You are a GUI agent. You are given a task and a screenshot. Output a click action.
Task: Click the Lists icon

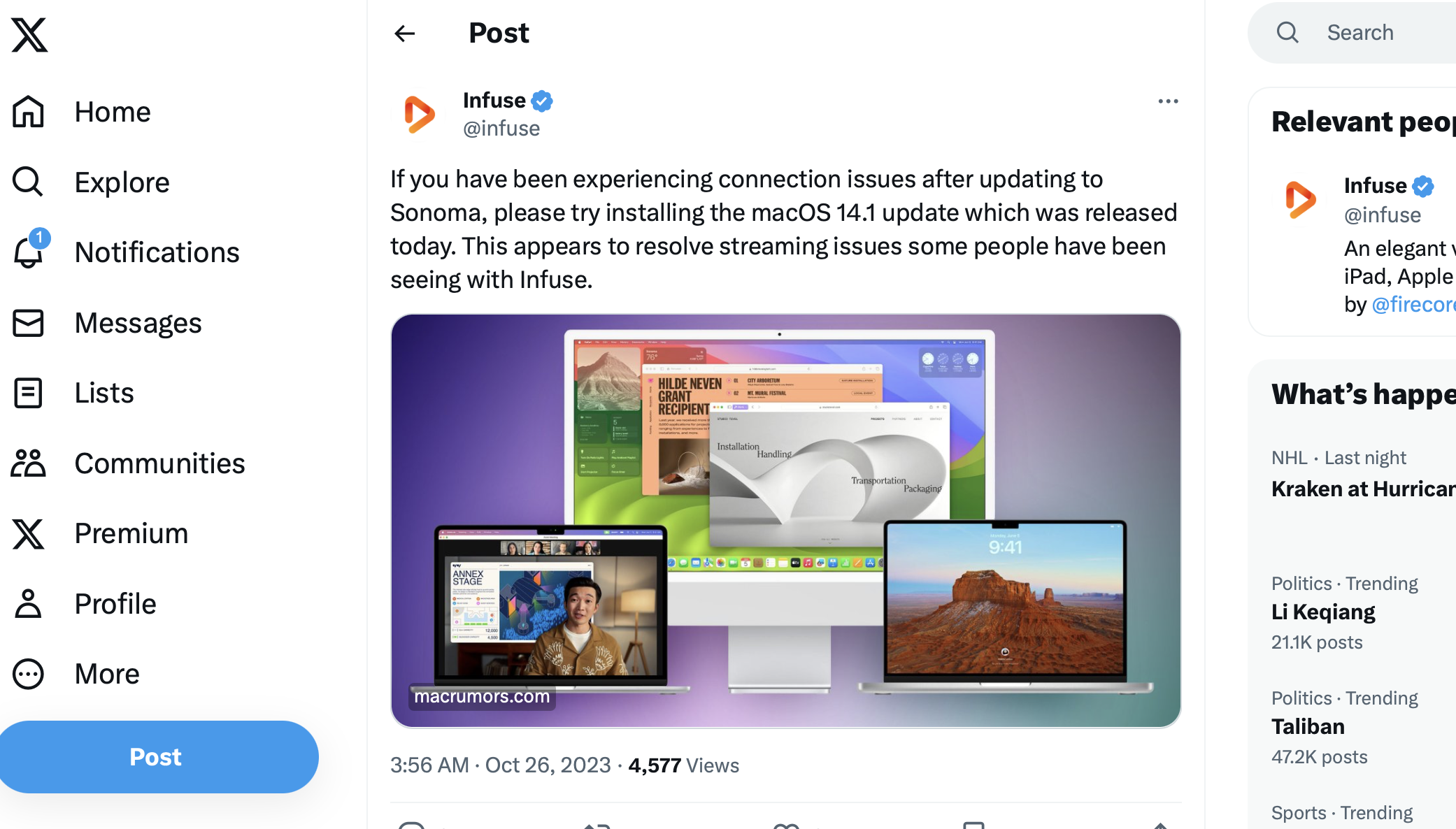[x=29, y=393]
